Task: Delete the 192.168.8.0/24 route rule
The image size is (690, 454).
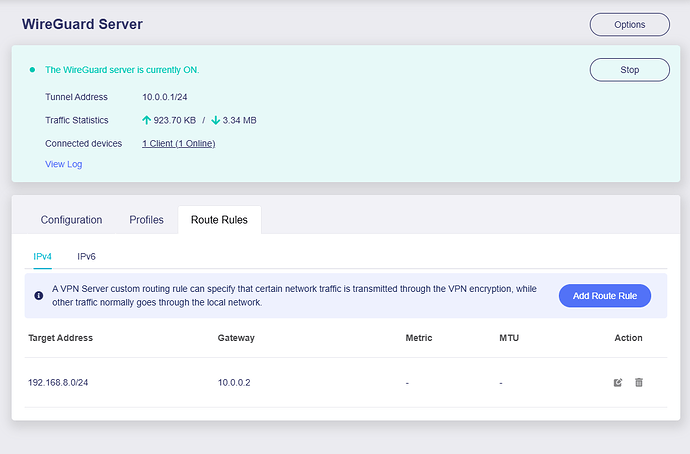Action: 639,383
